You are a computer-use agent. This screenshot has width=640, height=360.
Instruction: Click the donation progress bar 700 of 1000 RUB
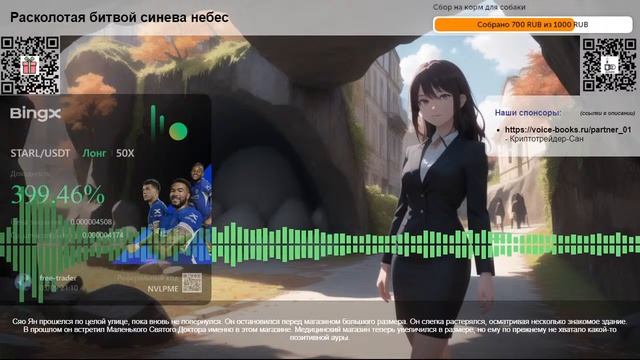[x=533, y=24]
